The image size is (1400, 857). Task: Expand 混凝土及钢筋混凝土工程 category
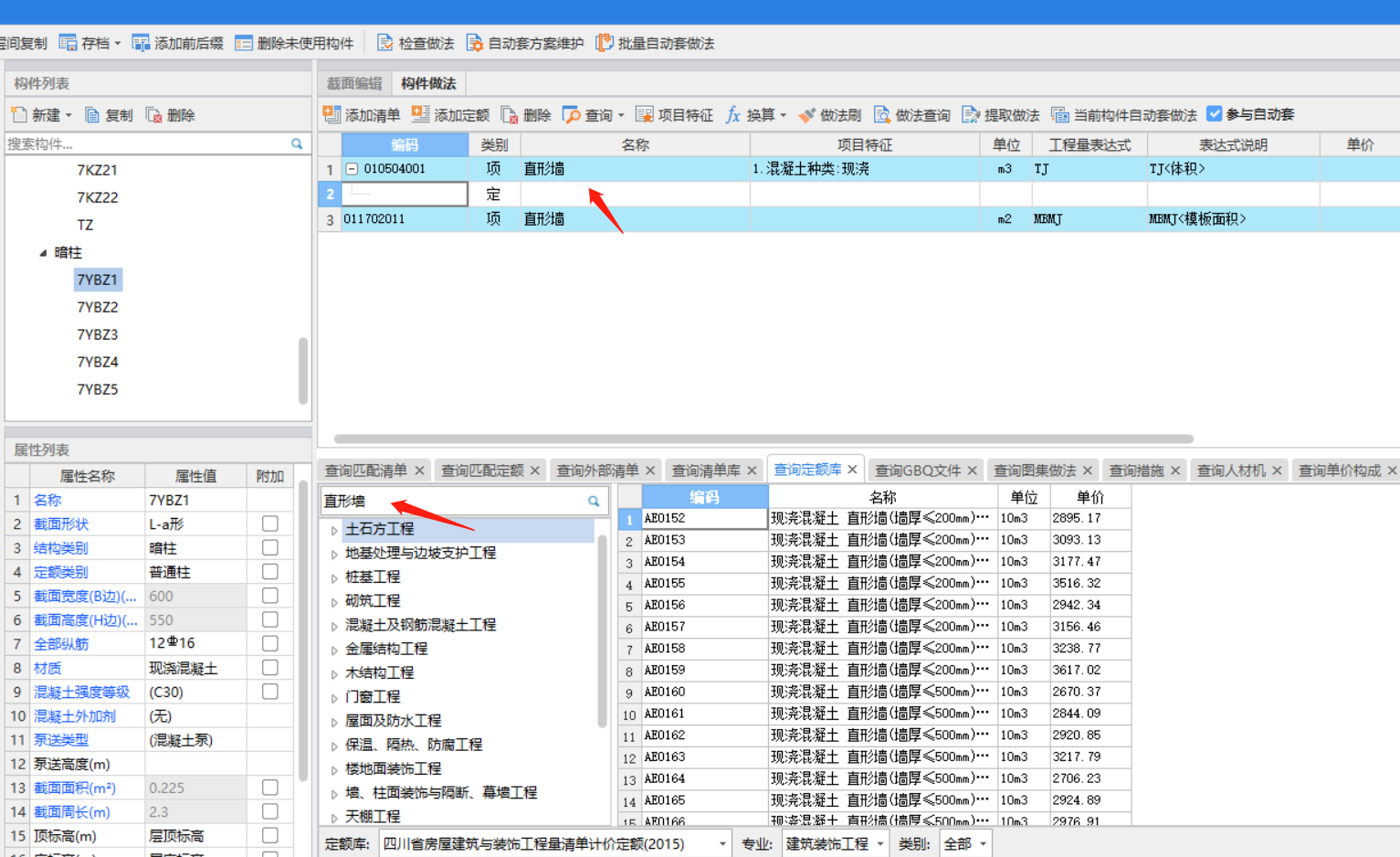click(x=334, y=626)
